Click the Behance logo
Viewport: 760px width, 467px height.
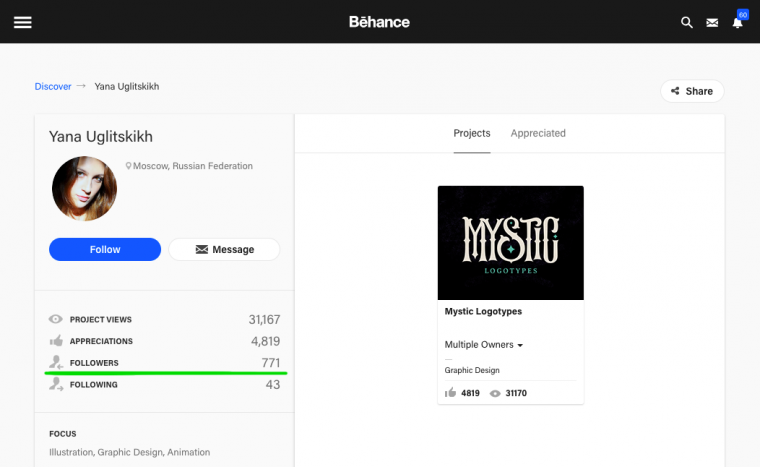point(379,22)
